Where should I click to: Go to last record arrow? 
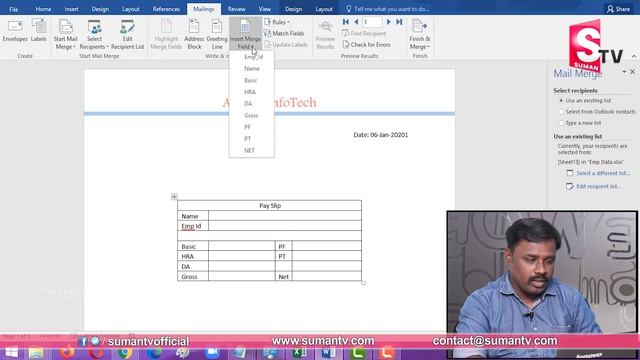pyautogui.click(x=399, y=22)
